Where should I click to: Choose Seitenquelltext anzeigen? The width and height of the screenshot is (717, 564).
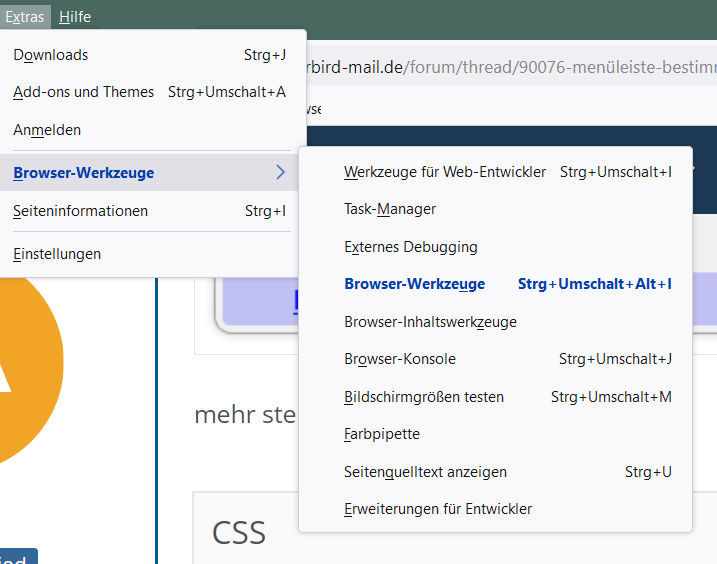pos(425,472)
